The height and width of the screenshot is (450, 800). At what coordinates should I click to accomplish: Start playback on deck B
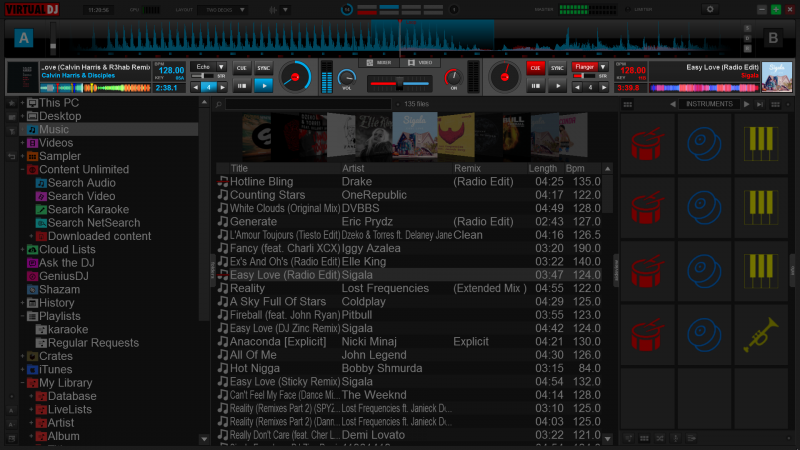click(x=557, y=86)
